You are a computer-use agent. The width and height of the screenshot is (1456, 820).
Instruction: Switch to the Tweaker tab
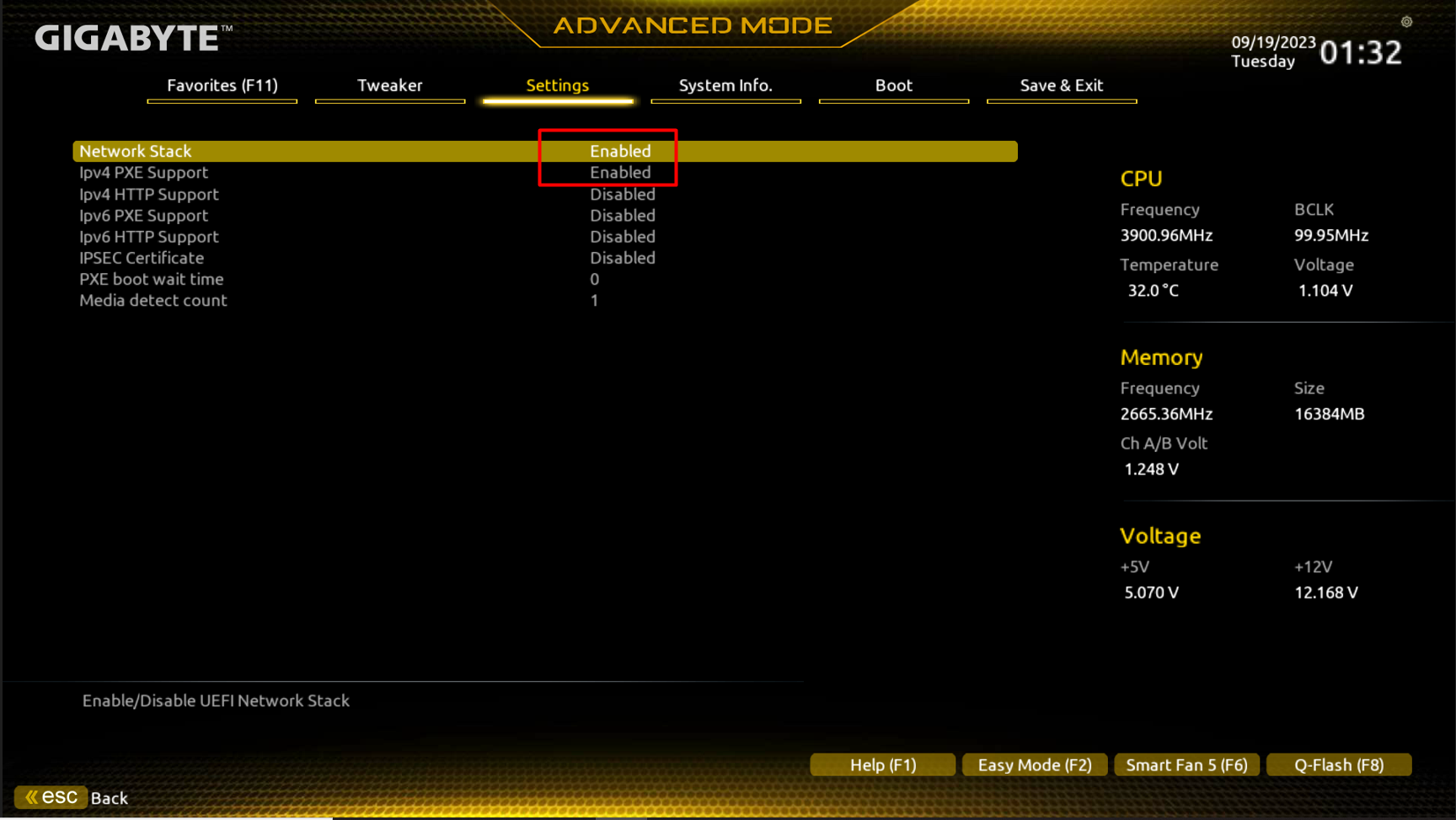pos(389,85)
